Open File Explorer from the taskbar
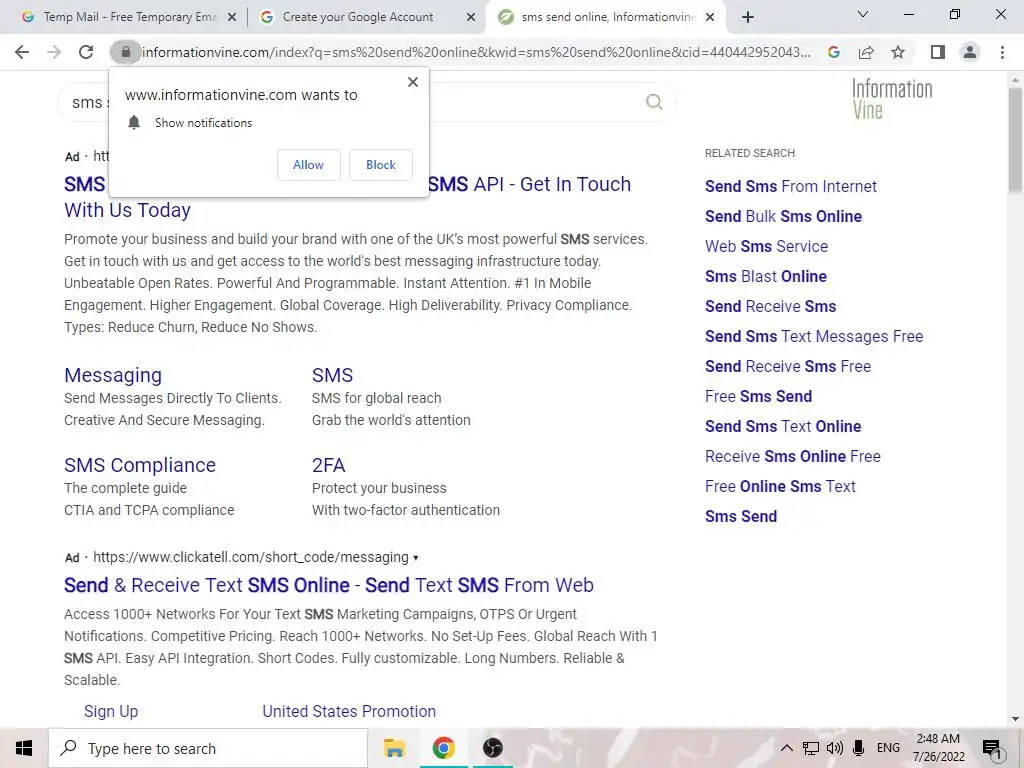The image size is (1024, 768). (394, 748)
